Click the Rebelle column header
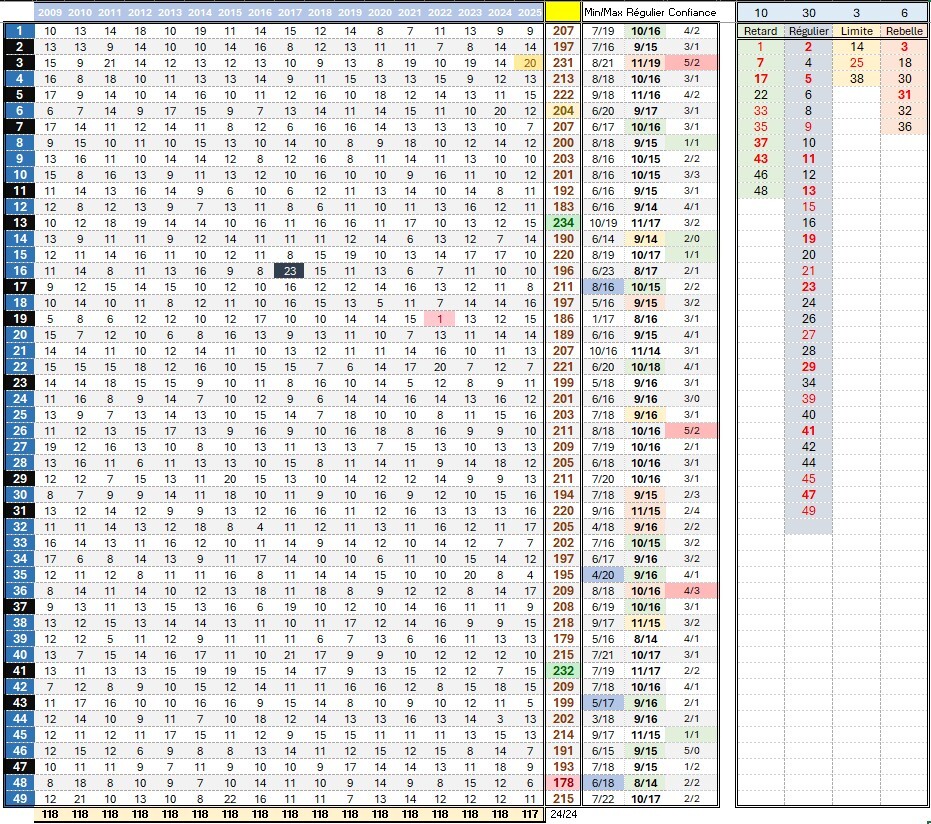The width and height of the screenshot is (931, 824). tap(904, 31)
